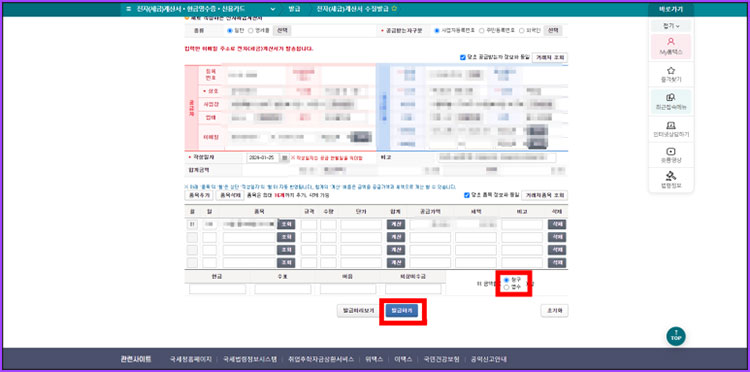Open the 취업후학자금상환서비스 footer link
The height and width of the screenshot is (372, 750).
(x=321, y=359)
